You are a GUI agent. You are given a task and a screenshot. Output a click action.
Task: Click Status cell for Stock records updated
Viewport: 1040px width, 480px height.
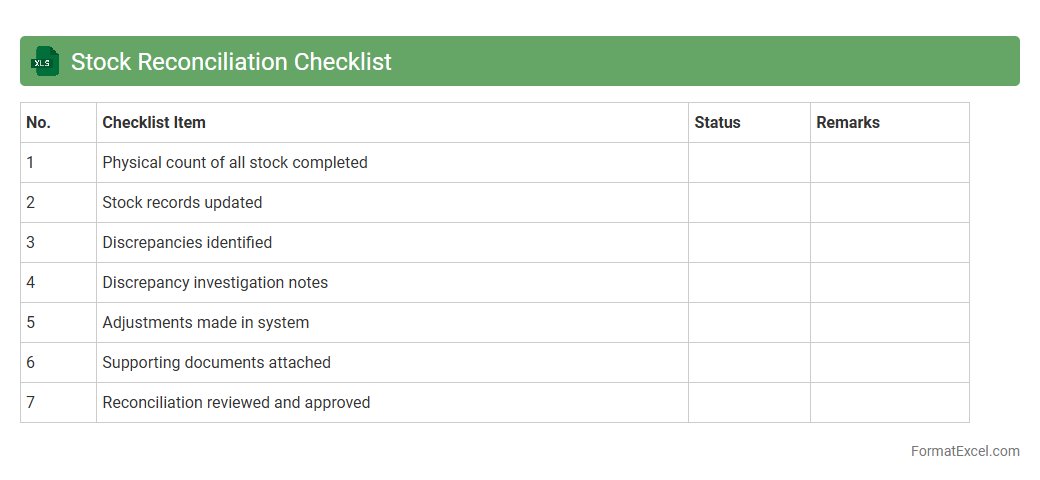(x=749, y=202)
